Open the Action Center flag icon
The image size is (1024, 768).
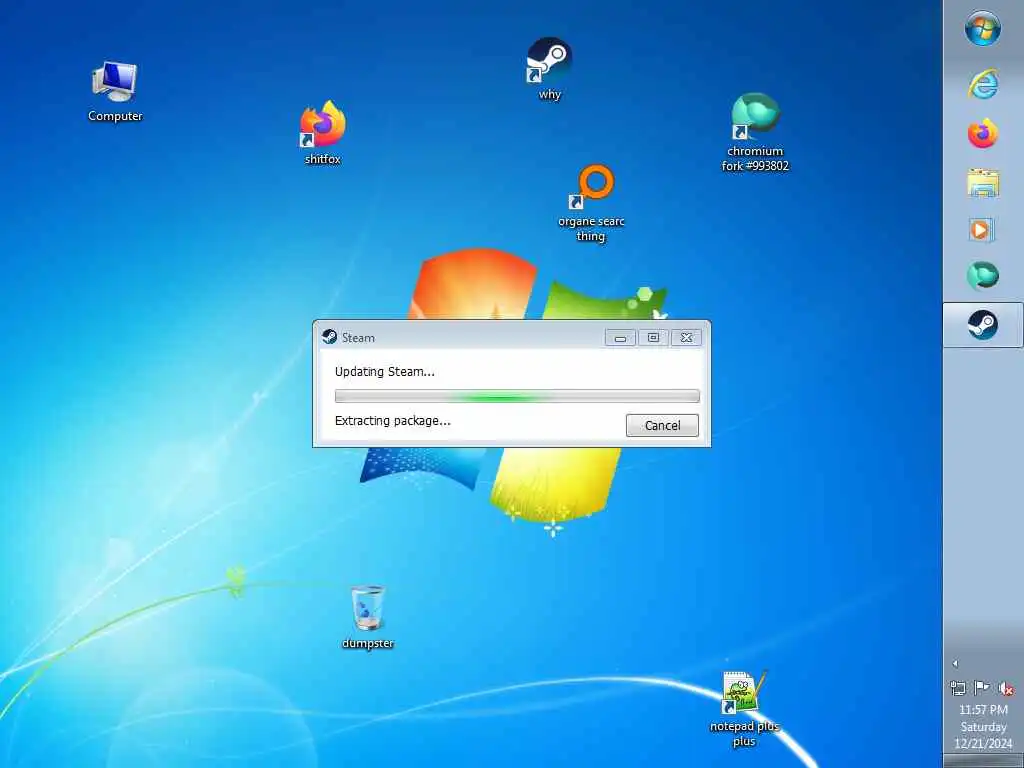pyautogui.click(x=982, y=688)
